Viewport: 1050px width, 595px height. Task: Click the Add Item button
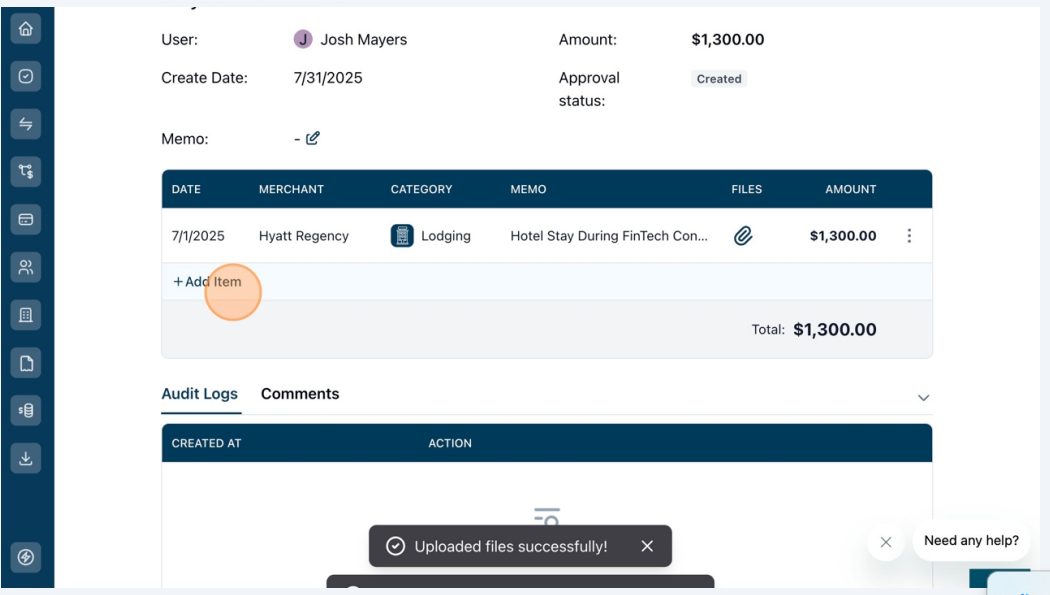208,282
